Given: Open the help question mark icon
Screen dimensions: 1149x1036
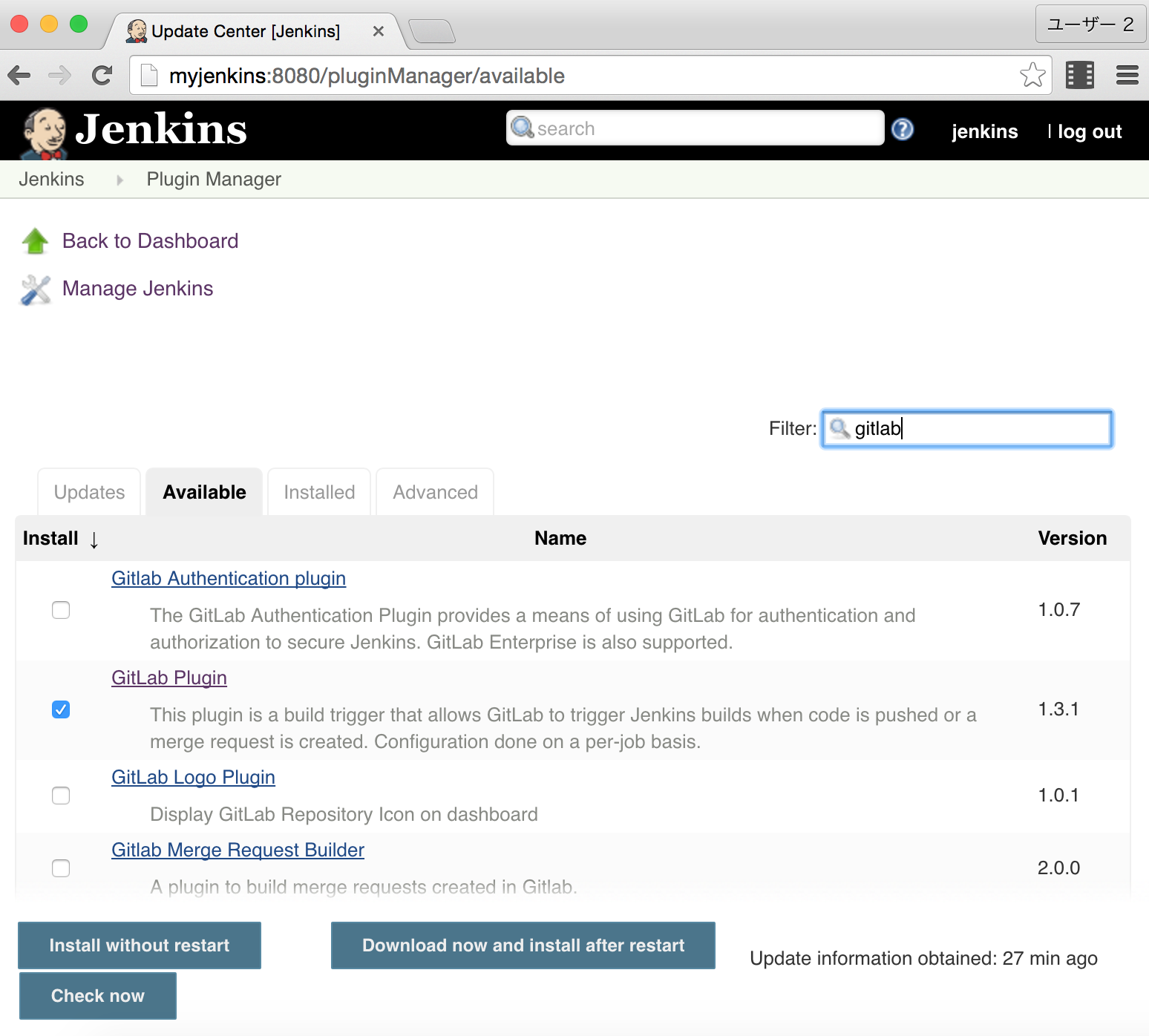Looking at the screenshot, I should tap(903, 129).
